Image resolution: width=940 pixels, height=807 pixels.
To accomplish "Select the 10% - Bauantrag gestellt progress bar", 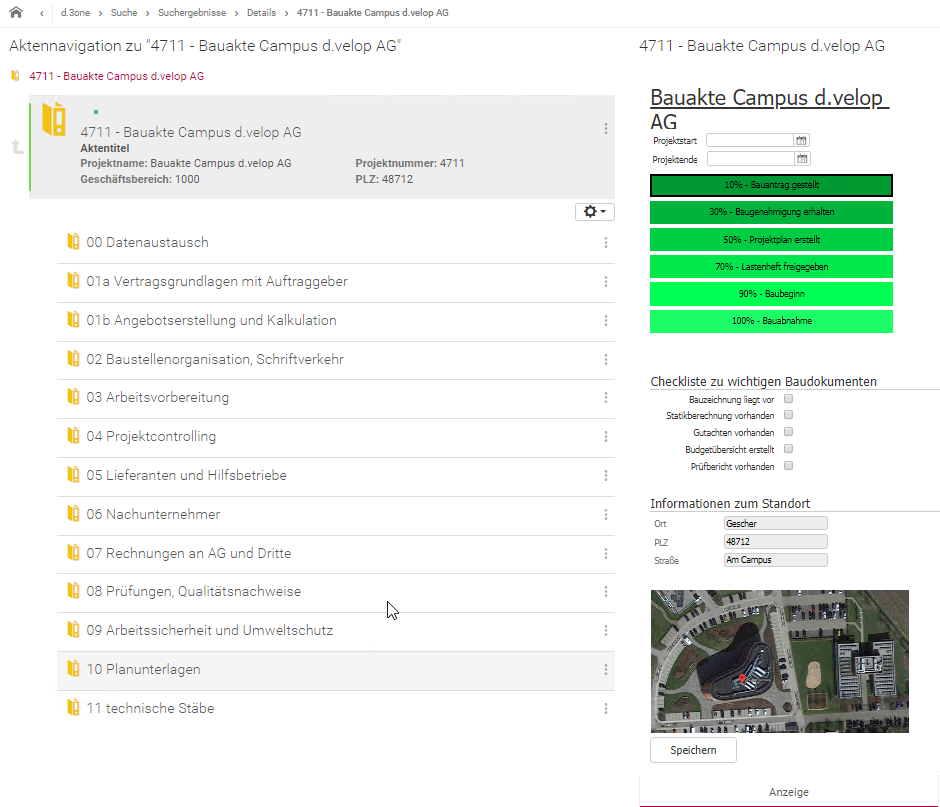I will 772,185.
